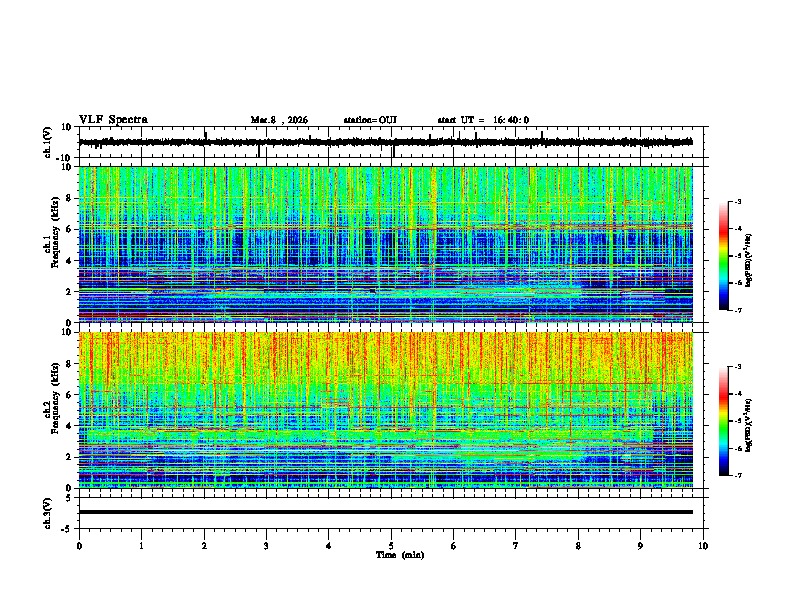Click the ch.2 spectrogram color scale bar
Viewport: 792px width, 612px height.
point(723,421)
